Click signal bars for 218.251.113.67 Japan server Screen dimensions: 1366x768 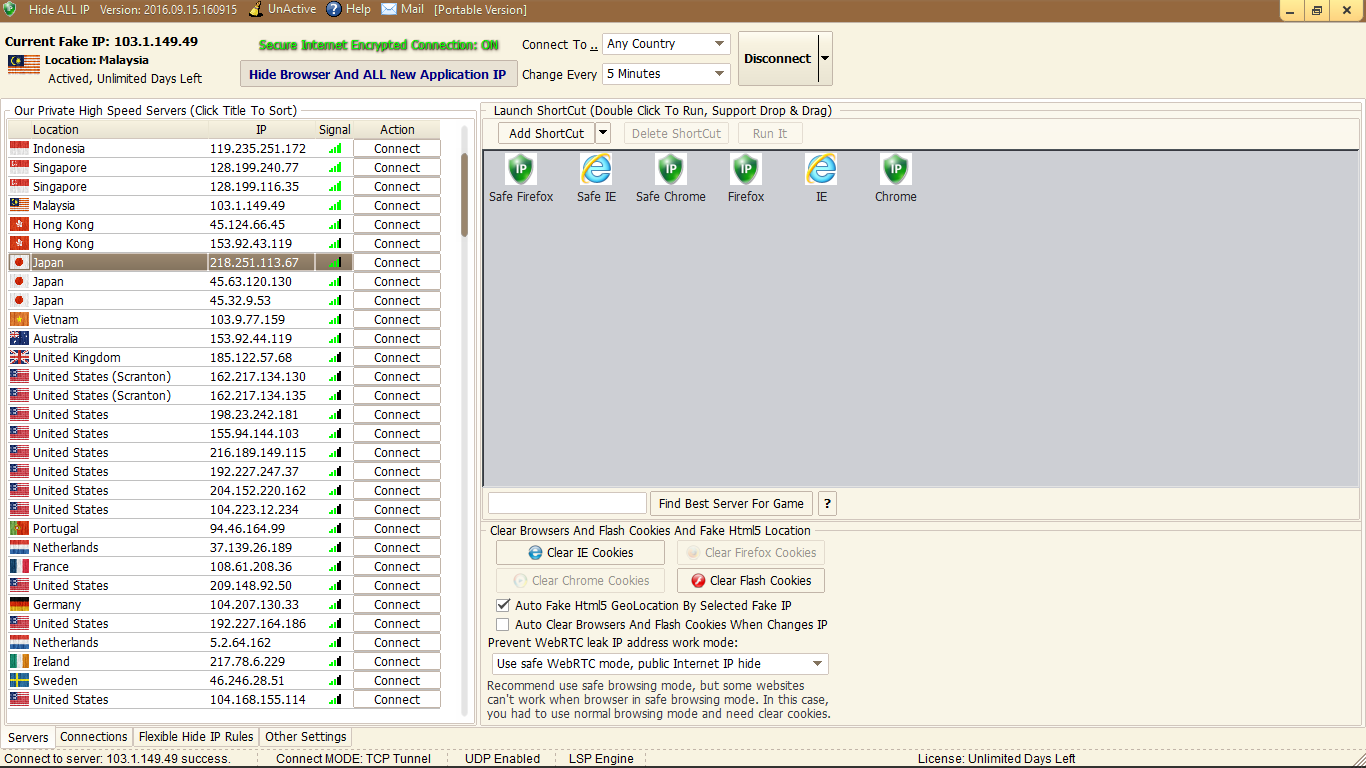coord(335,262)
